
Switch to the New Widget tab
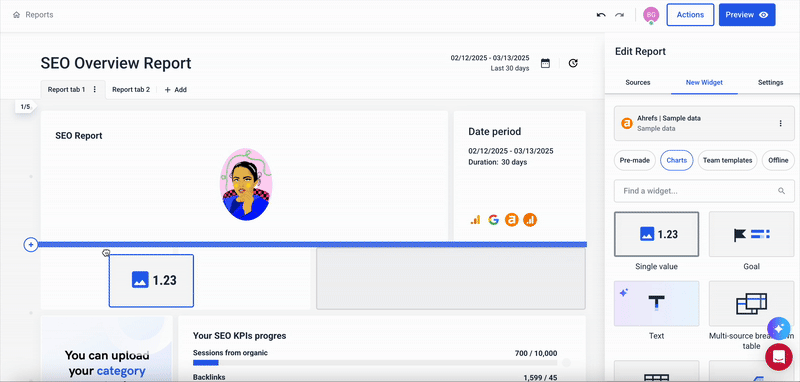click(x=704, y=82)
